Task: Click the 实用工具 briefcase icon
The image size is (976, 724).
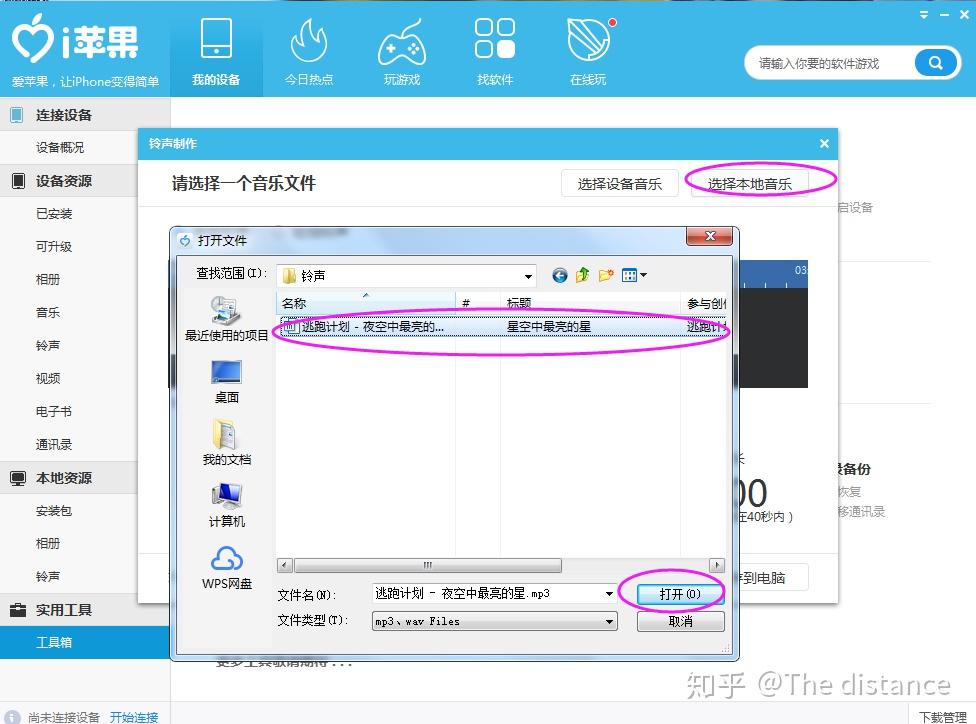Action: [x=18, y=610]
